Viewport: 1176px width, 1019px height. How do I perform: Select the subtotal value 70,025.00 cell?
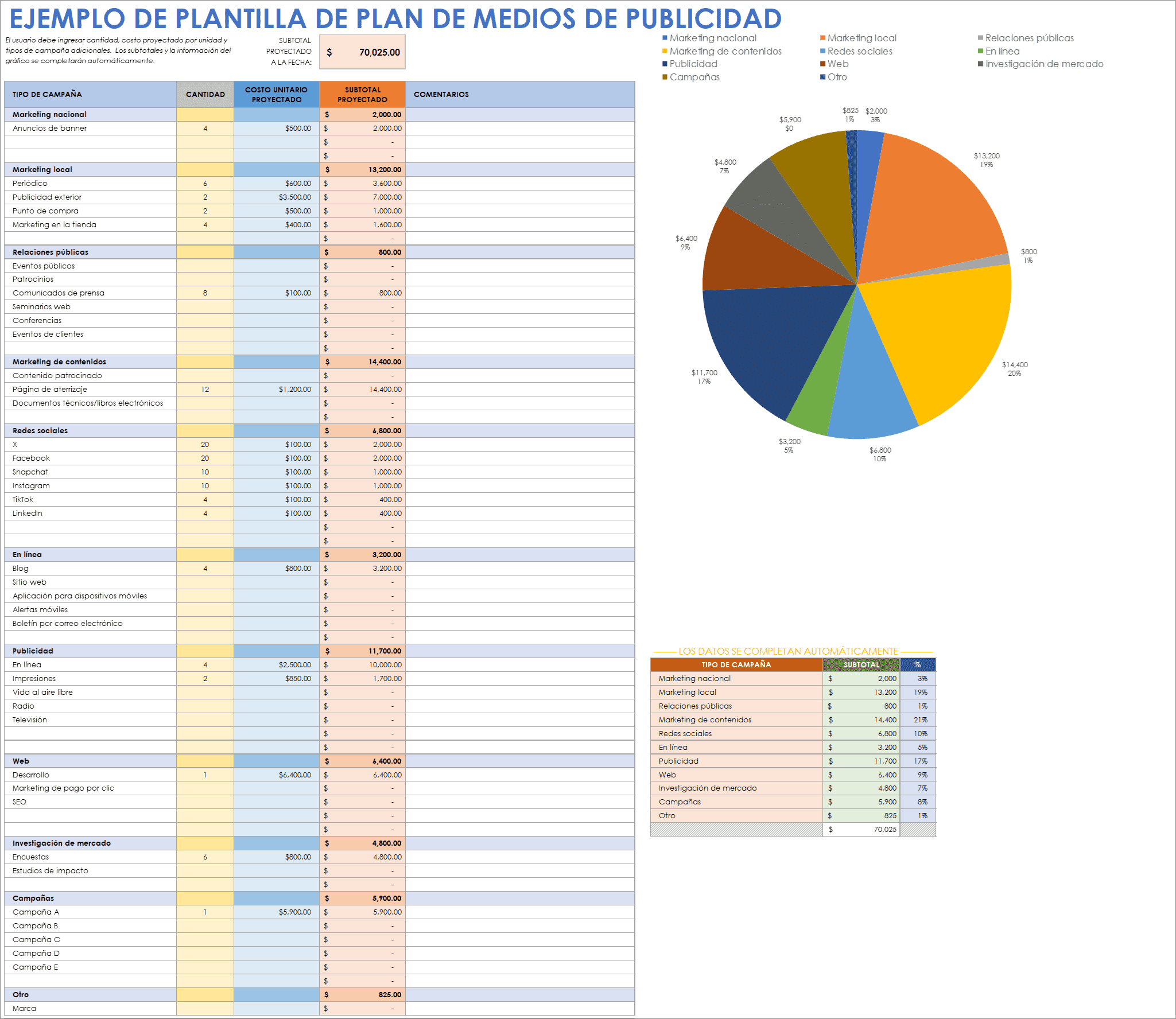click(362, 52)
